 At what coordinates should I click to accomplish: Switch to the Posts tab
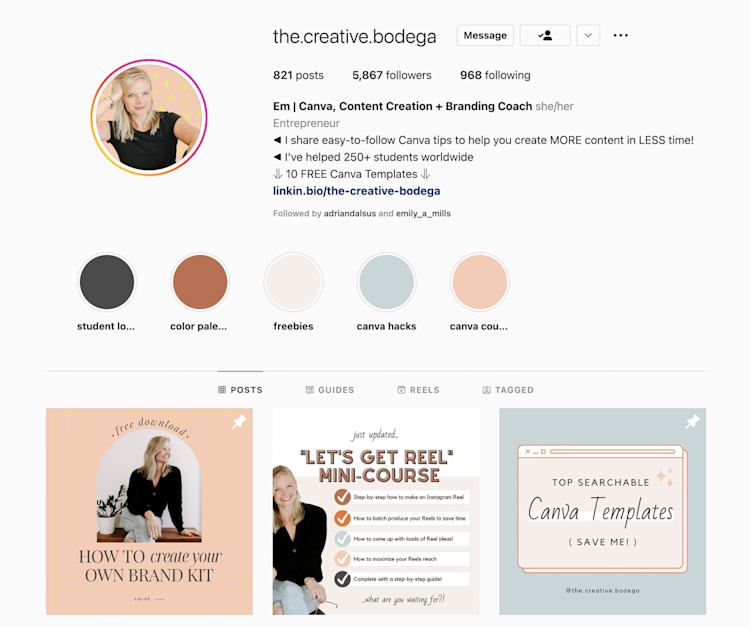pos(240,390)
